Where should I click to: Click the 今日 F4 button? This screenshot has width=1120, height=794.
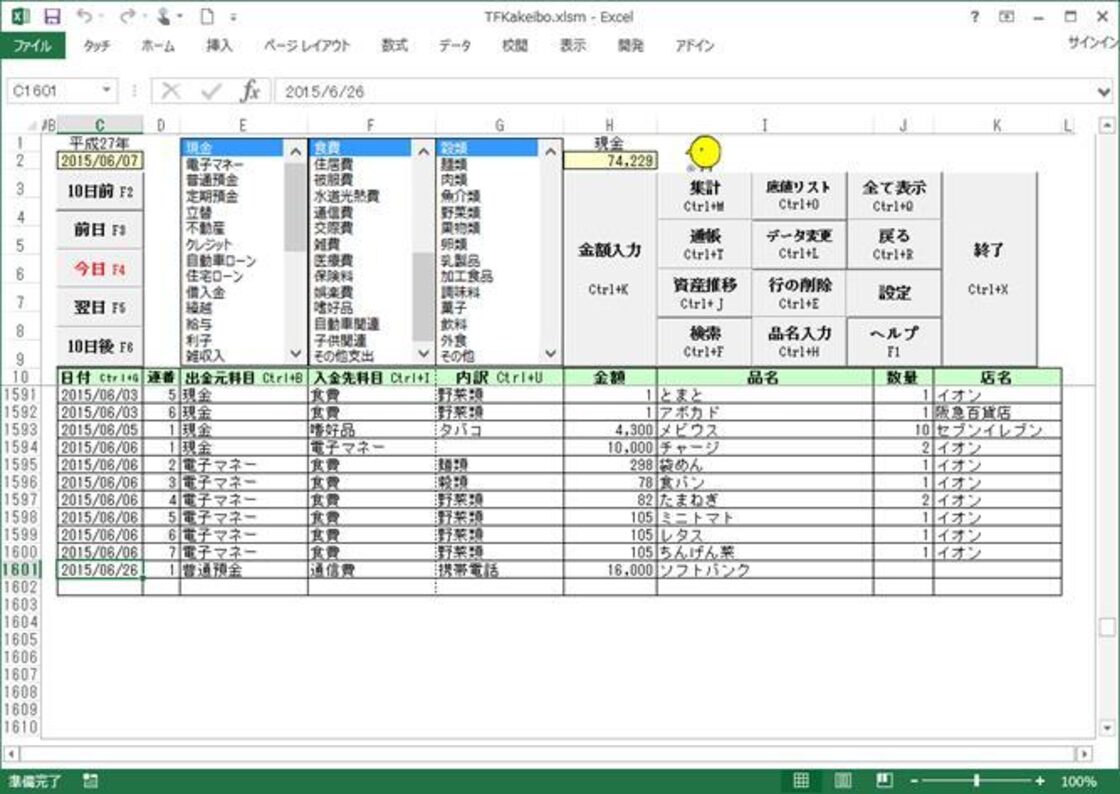[x=100, y=268]
